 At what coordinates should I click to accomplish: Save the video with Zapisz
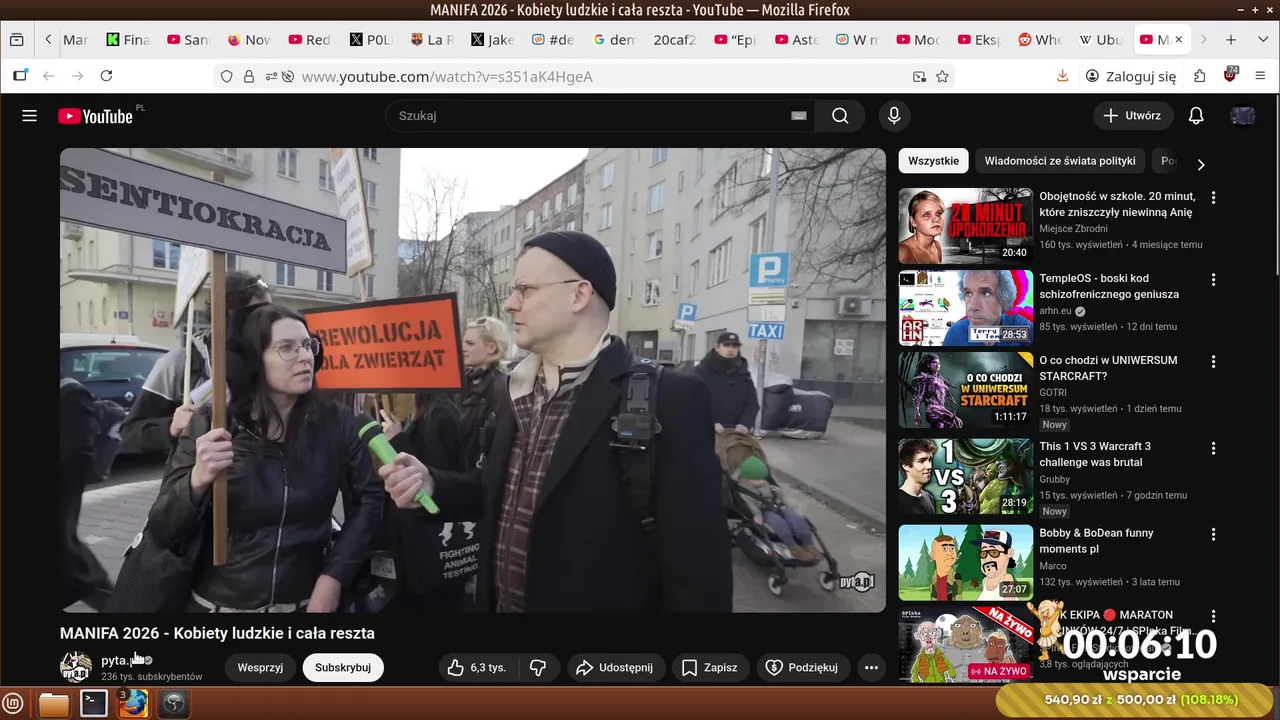click(x=710, y=667)
